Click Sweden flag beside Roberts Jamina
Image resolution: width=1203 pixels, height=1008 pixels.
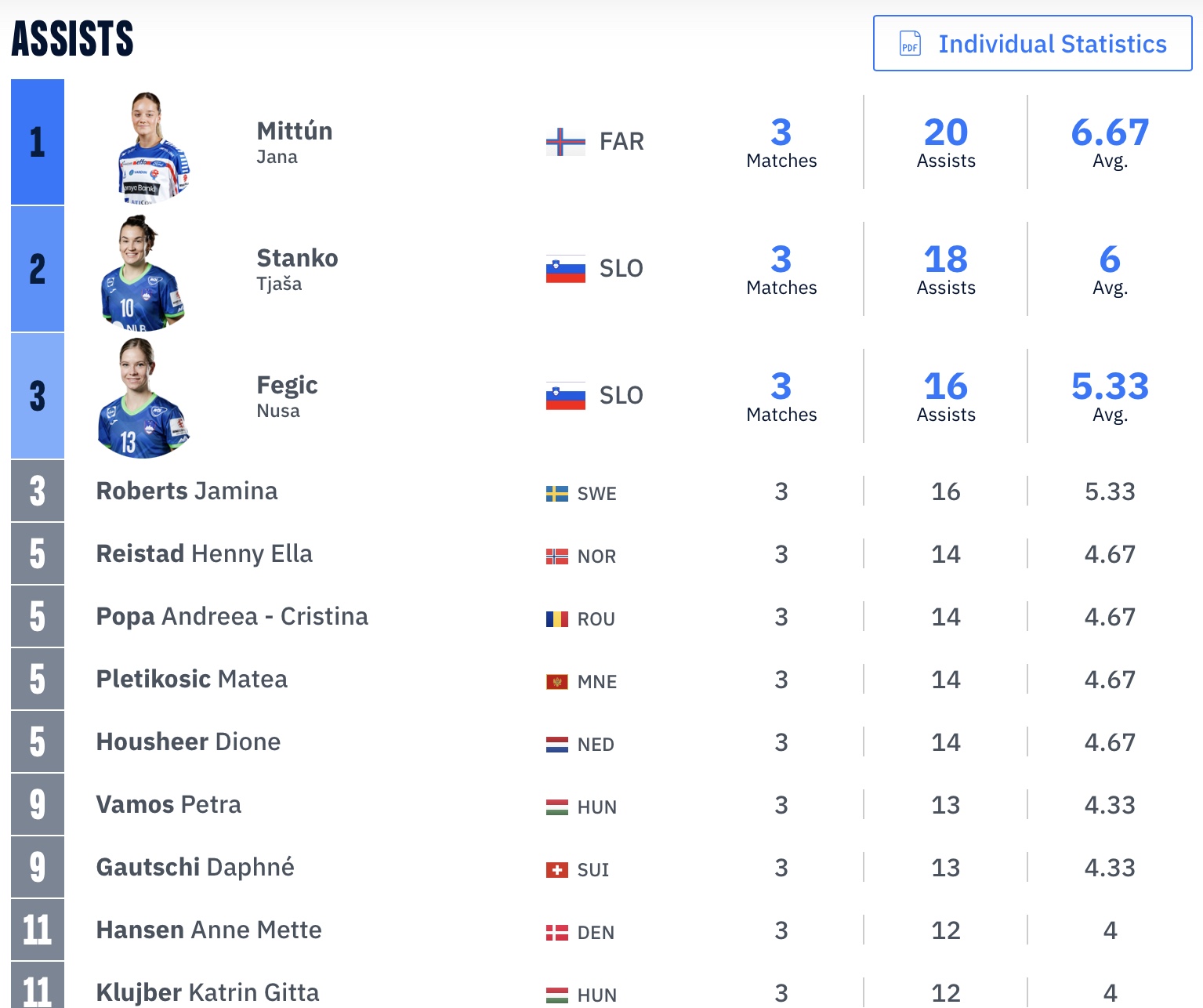tap(557, 494)
